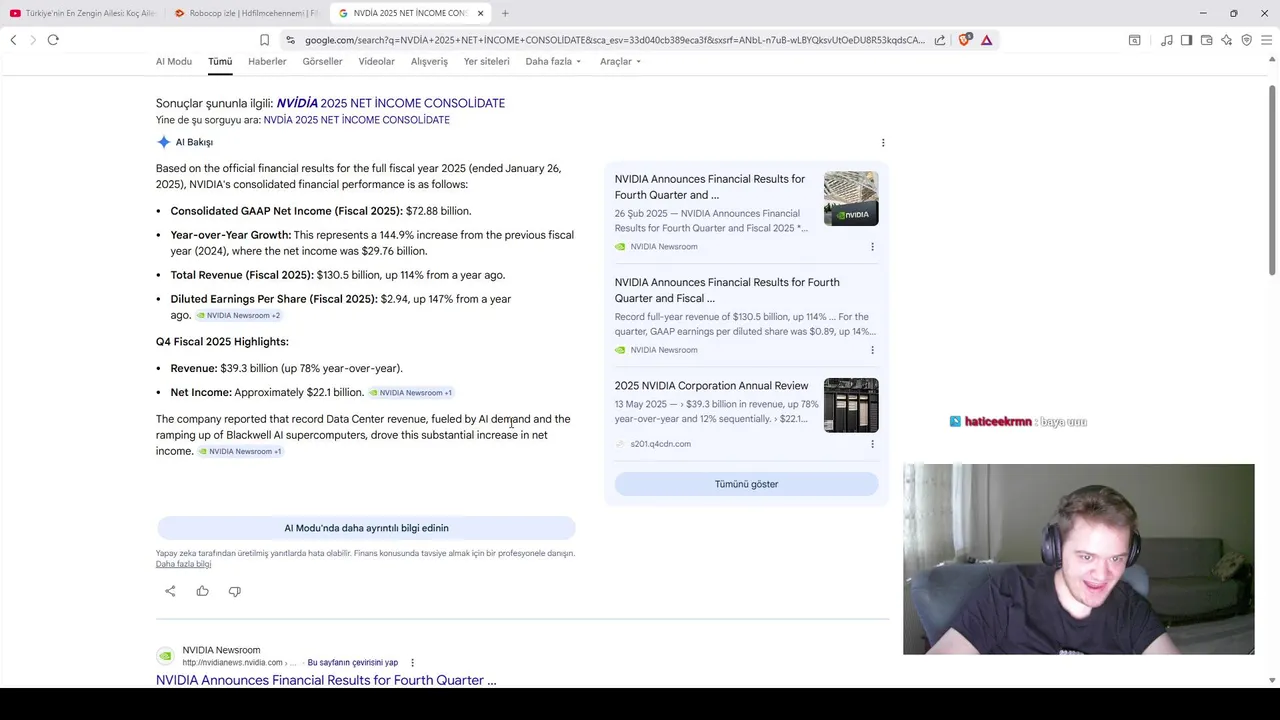This screenshot has height=720, width=1280.
Task: Open the search tabs icon in toolbar
Action: tap(1134, 40)
